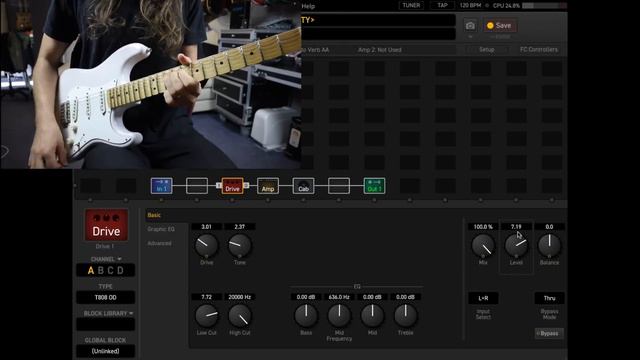Click the Low Cut knob
Image resolution: width=640 pixels, height=360 pixels.
pyautogui.click(x=207, y=316)
